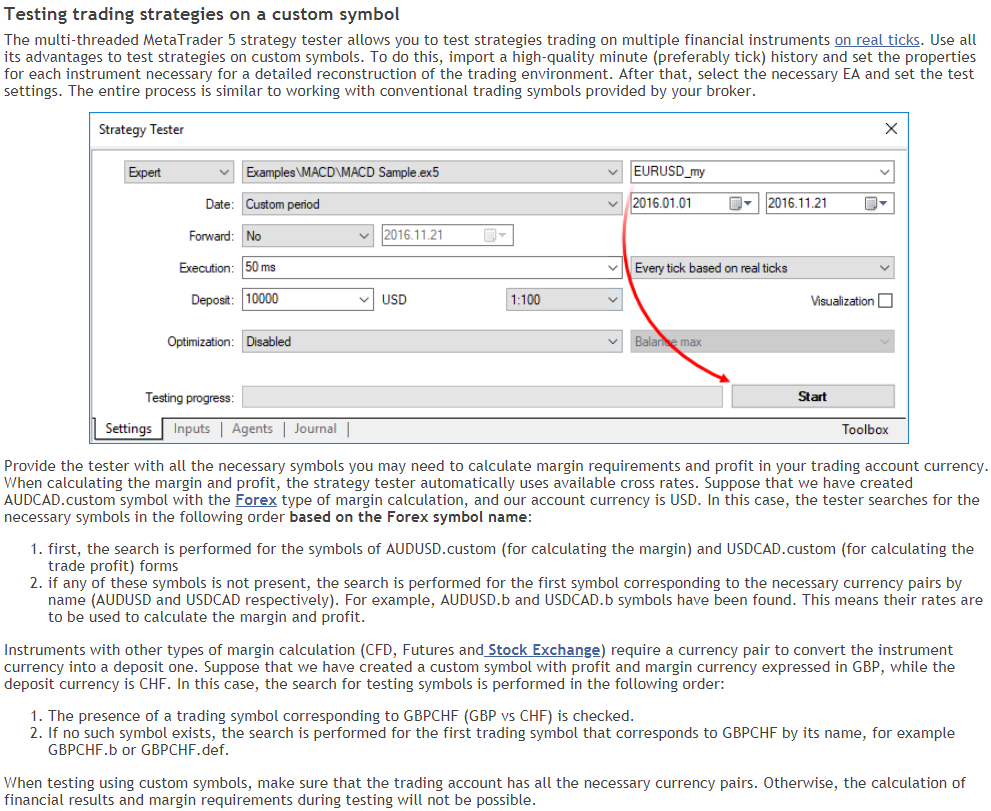Open the Balance max criterion dropdown
Image resolution: width=991 pixels, height=811 pixels.
click(762, 341)
